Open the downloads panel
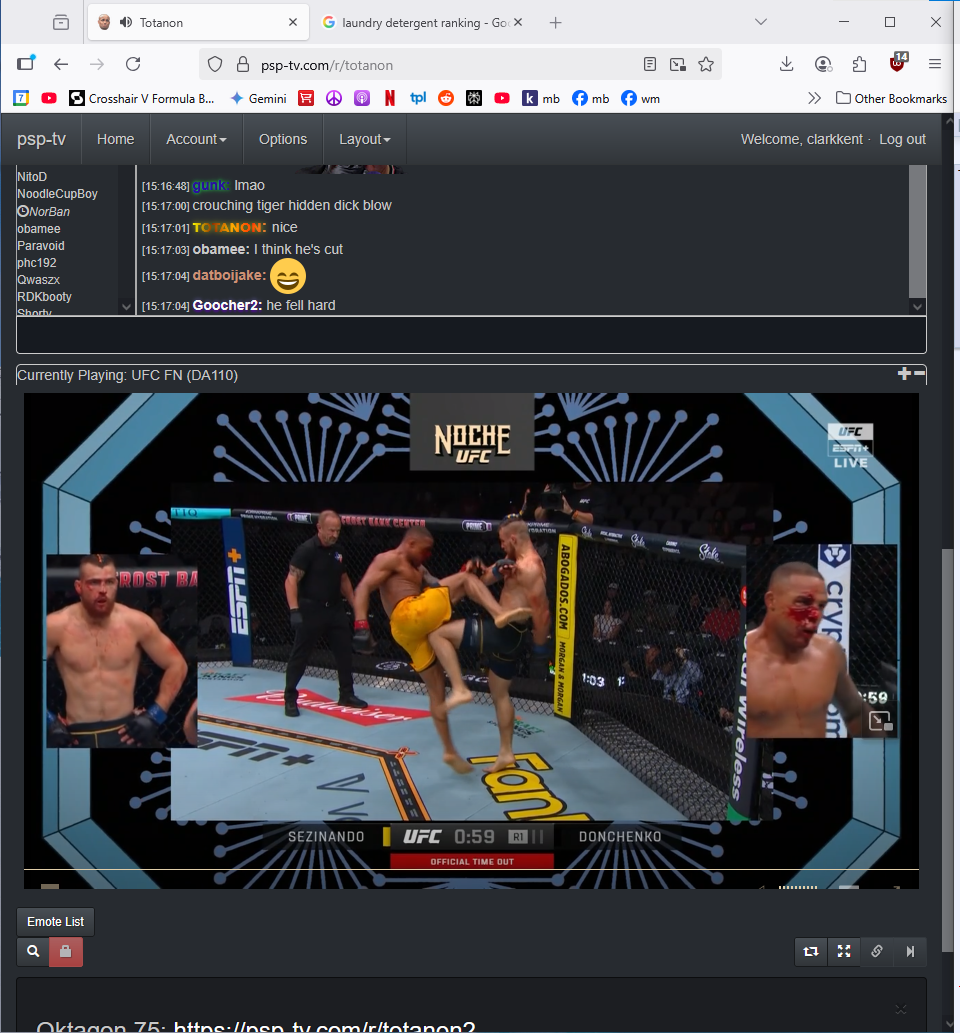Image resolution: width=960 pixels, height=1033 pixels. [x=786, y=64]
